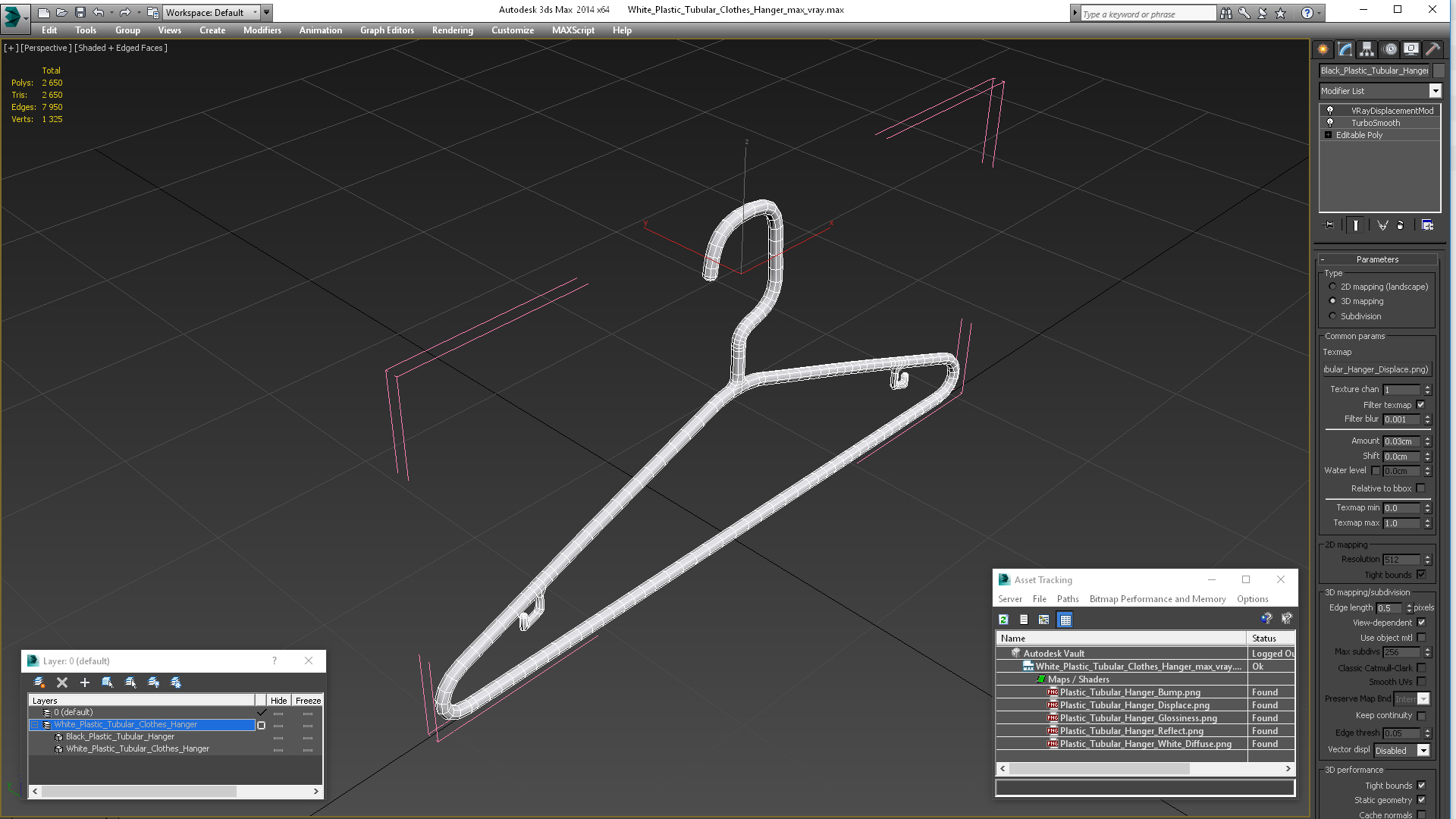The width and height of the screenshot is (1456, 819).
Task: Click Save file icon in quick toolbar
Action: (x=80, y=12)
